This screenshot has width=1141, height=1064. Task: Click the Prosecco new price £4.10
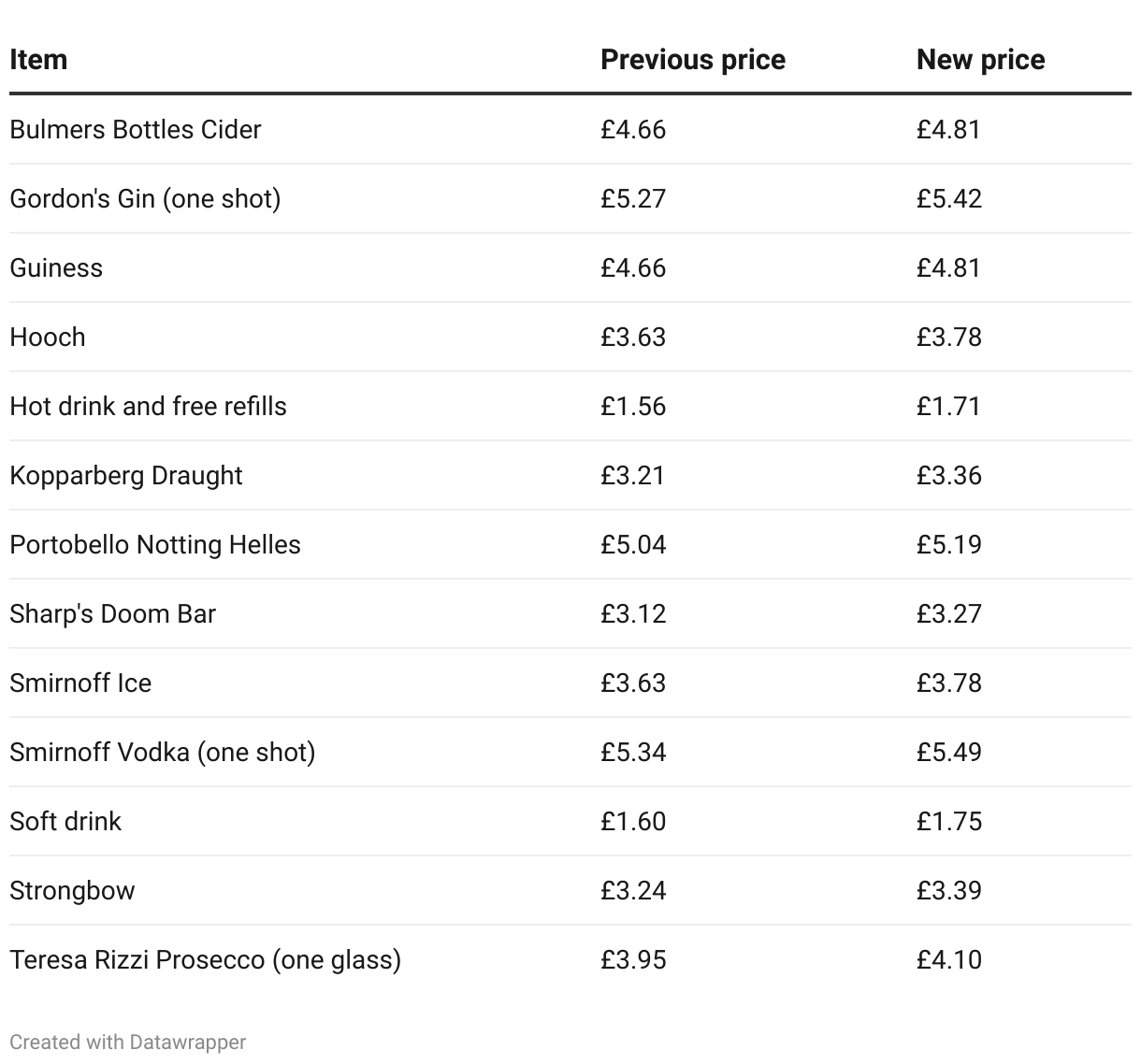[x=949, y=959]
